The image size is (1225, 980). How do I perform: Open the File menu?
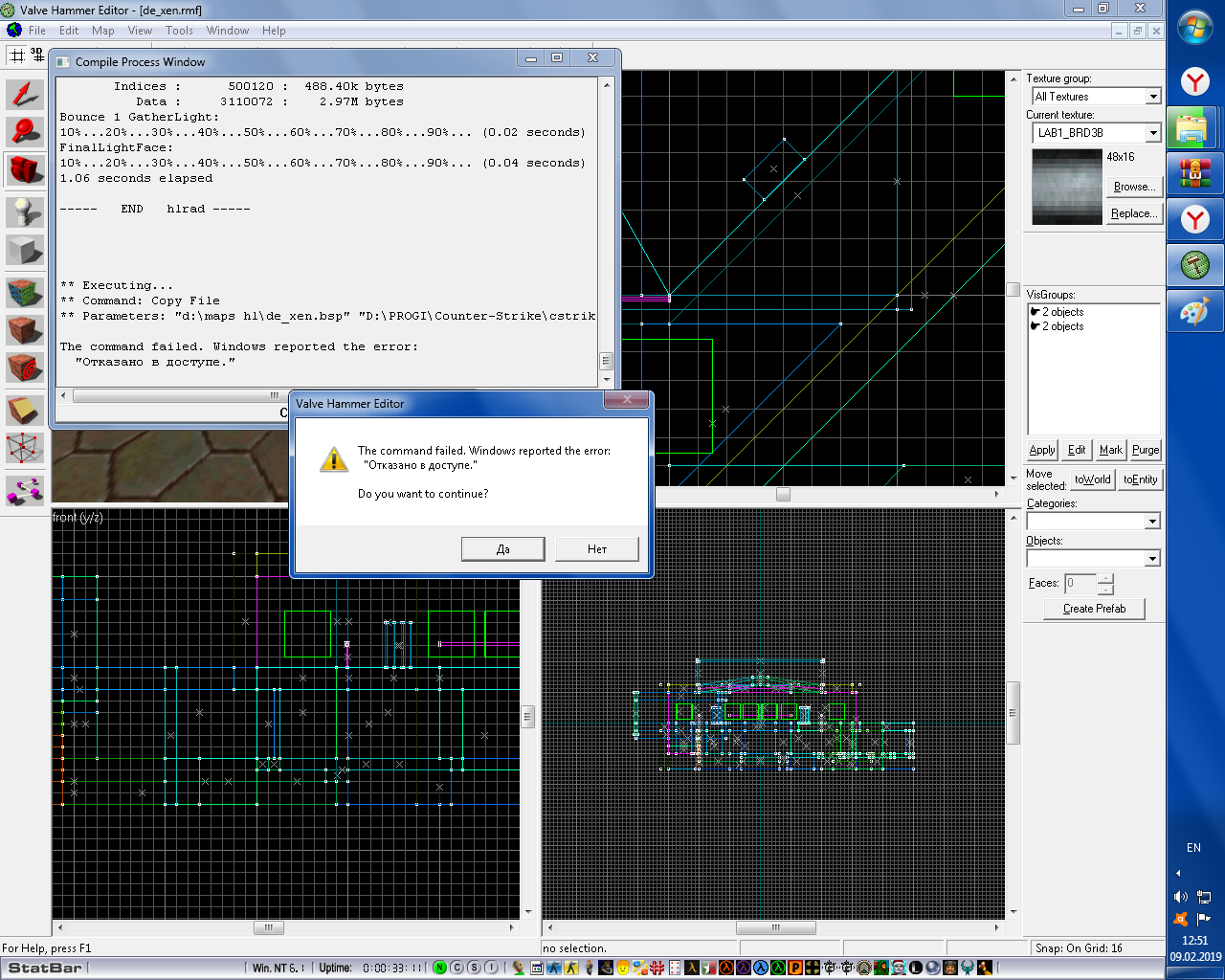[x=37, y=31]
